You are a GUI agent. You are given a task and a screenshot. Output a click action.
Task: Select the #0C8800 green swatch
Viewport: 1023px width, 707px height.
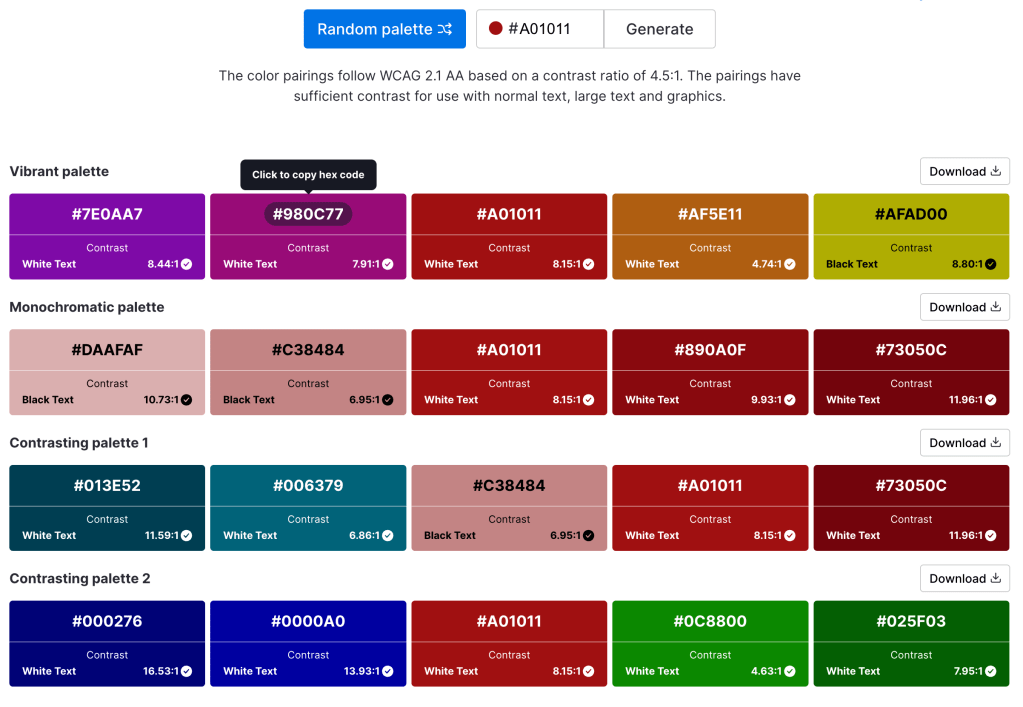coord(710,621)
